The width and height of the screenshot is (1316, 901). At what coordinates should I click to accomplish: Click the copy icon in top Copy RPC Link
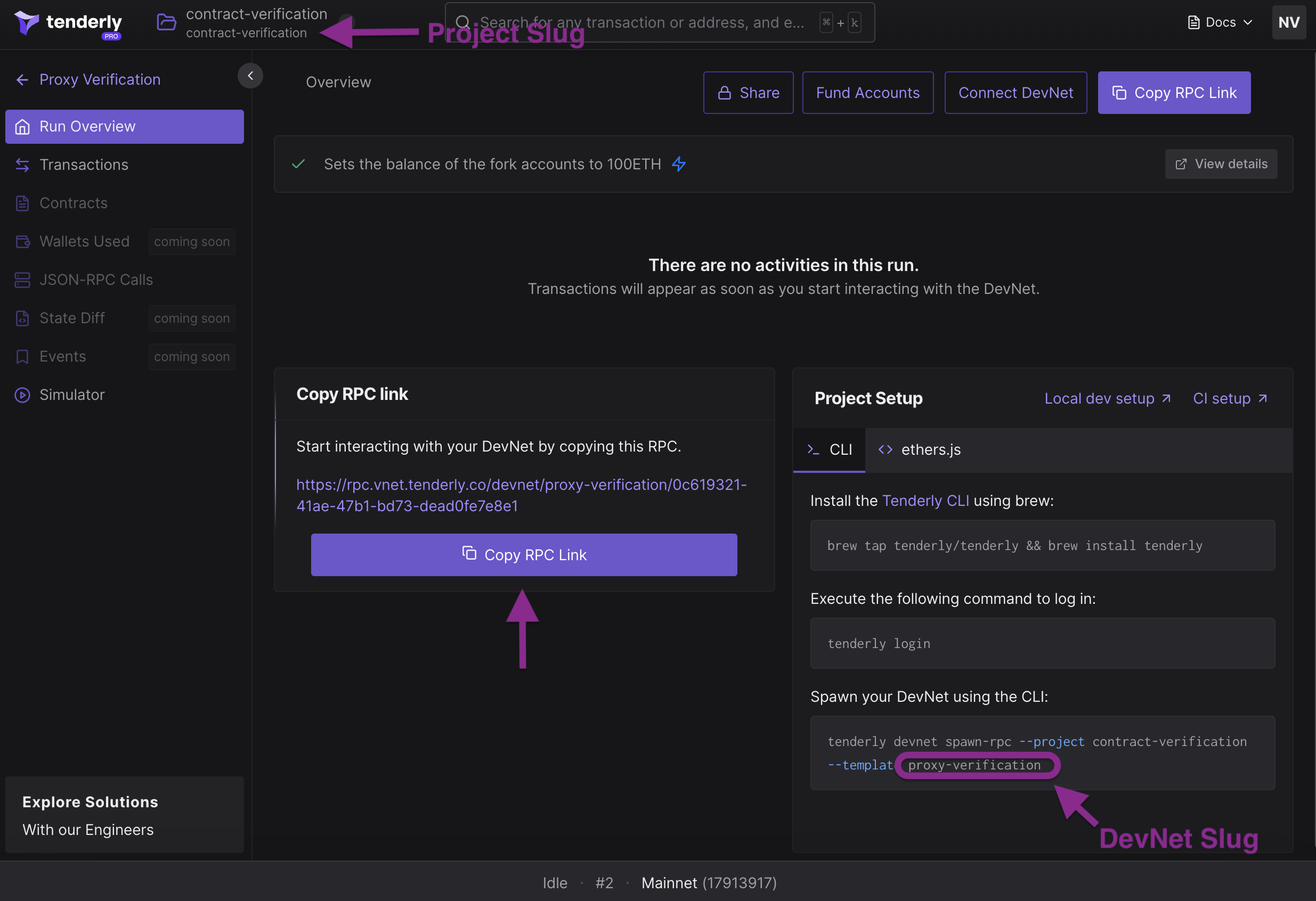(x=1119, y=93)
